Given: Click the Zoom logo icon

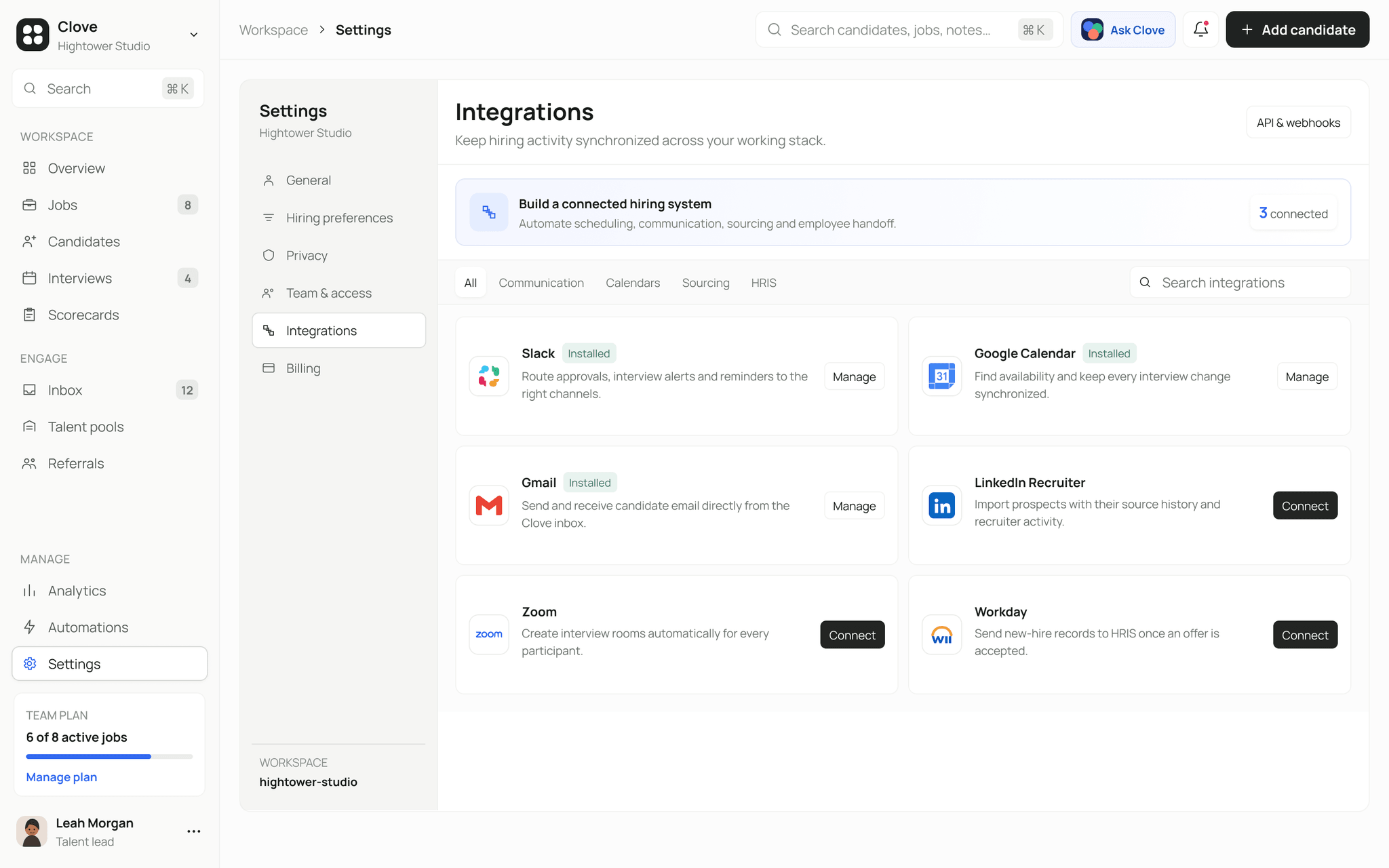Looking at the screenshot, I should tap(489, 635).
